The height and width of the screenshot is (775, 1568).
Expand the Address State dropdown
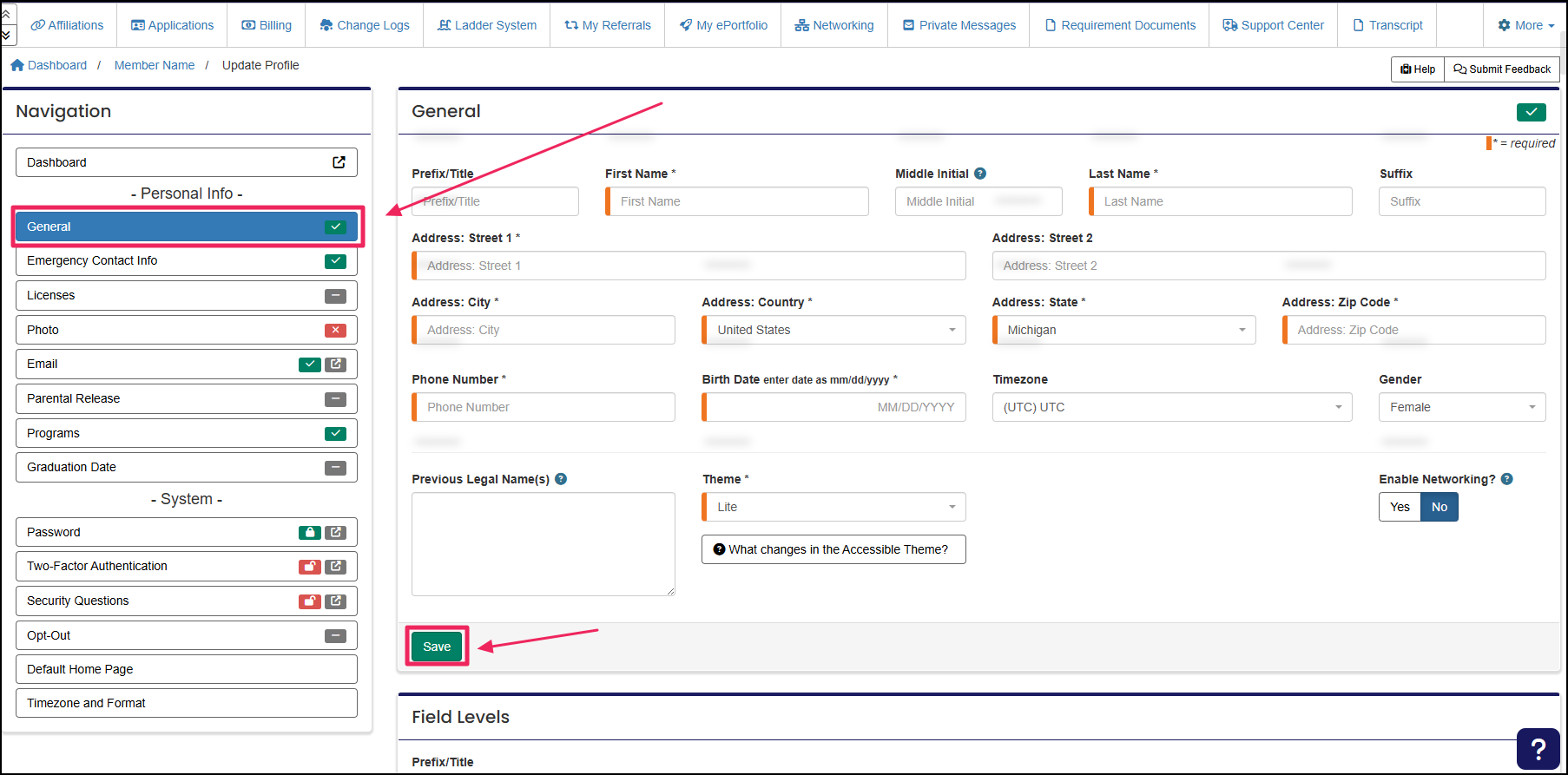pos(1124,330)
